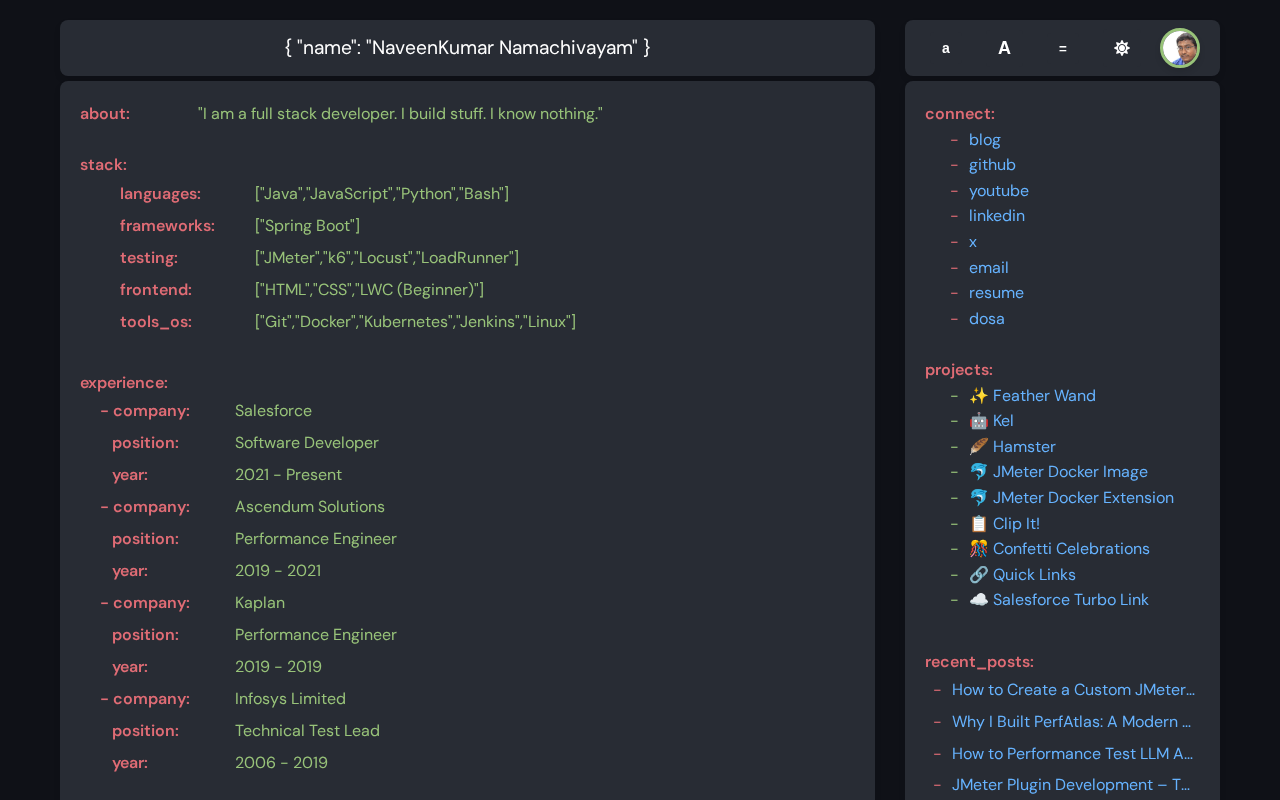
Task: Open the Feather Wand project
Action: (1043, 396)
